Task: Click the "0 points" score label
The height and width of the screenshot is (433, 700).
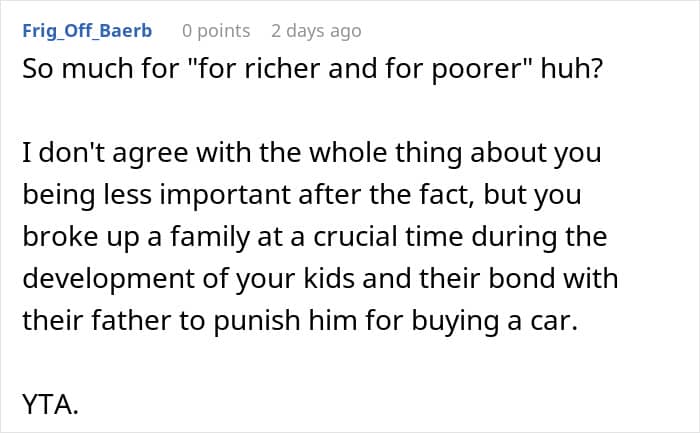Action: (x=216, y=31)
